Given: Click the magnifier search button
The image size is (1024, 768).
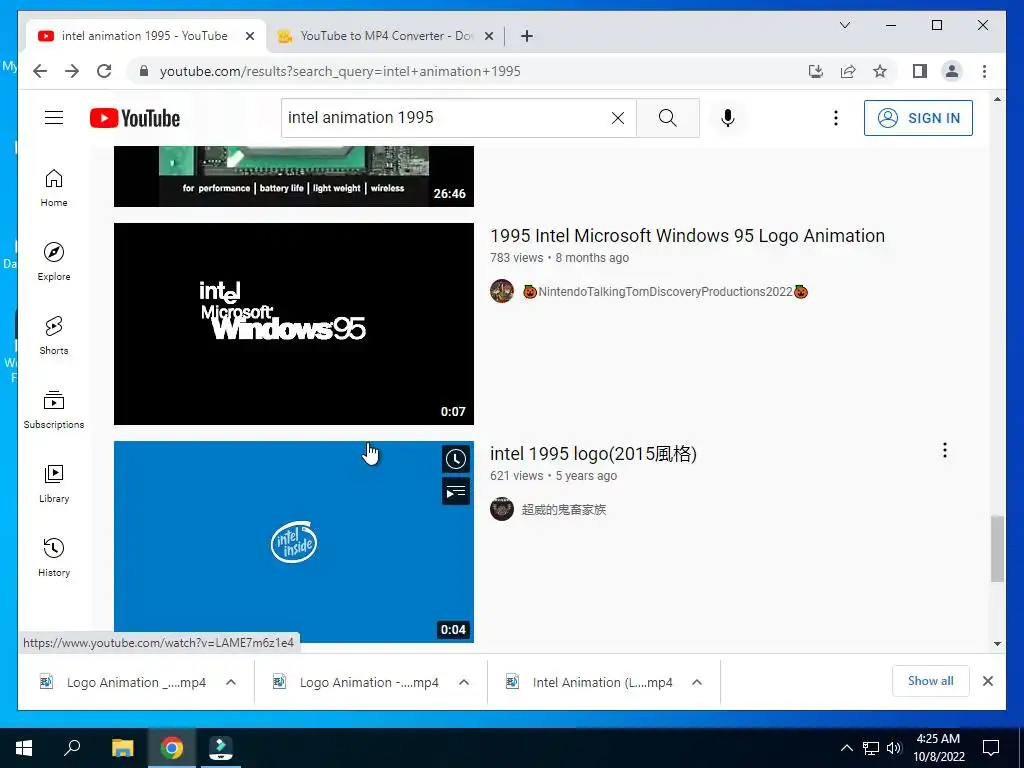Looking at the screenshot, I should coord(667,118).
